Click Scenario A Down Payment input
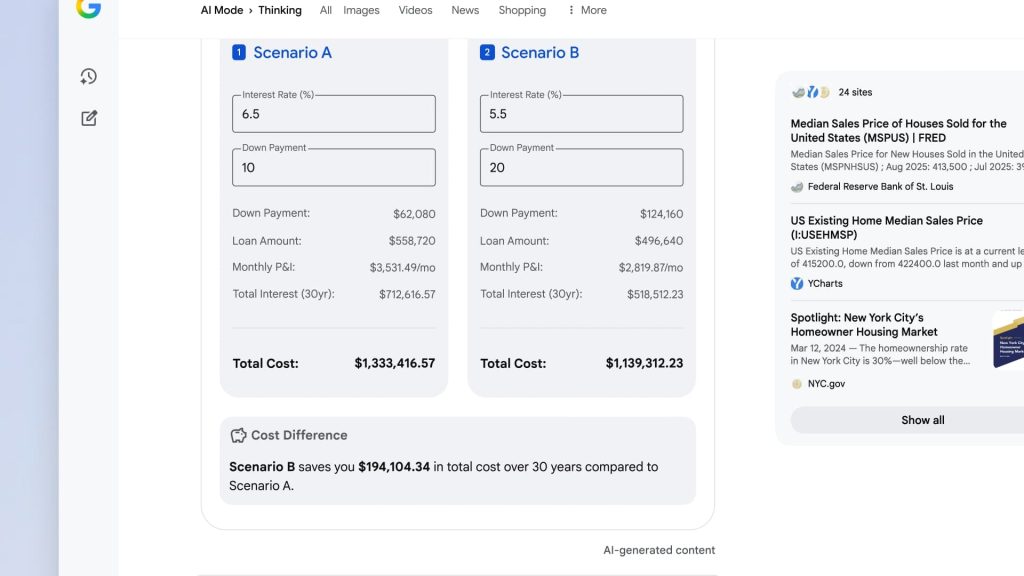This screenshot has width=1024, height=576. 334,168
